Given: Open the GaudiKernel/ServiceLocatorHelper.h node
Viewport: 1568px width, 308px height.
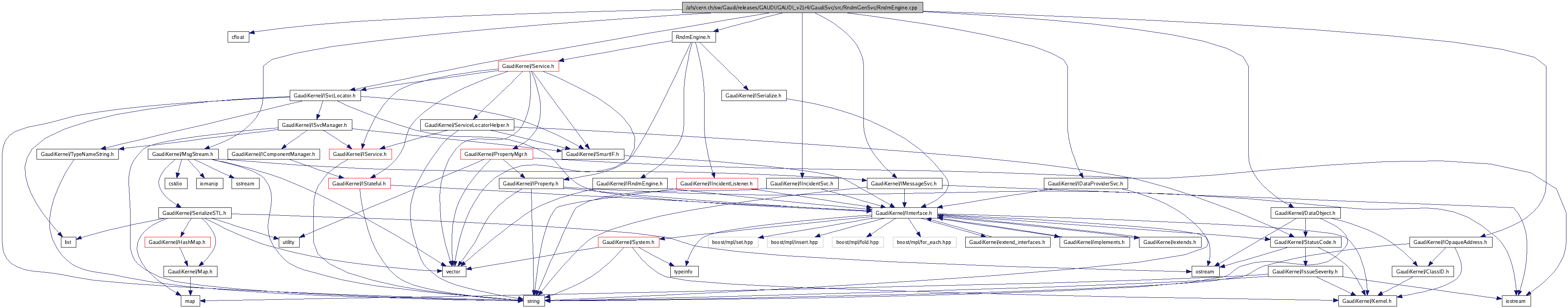Looking at the screenshot, I should pos(467,125).
